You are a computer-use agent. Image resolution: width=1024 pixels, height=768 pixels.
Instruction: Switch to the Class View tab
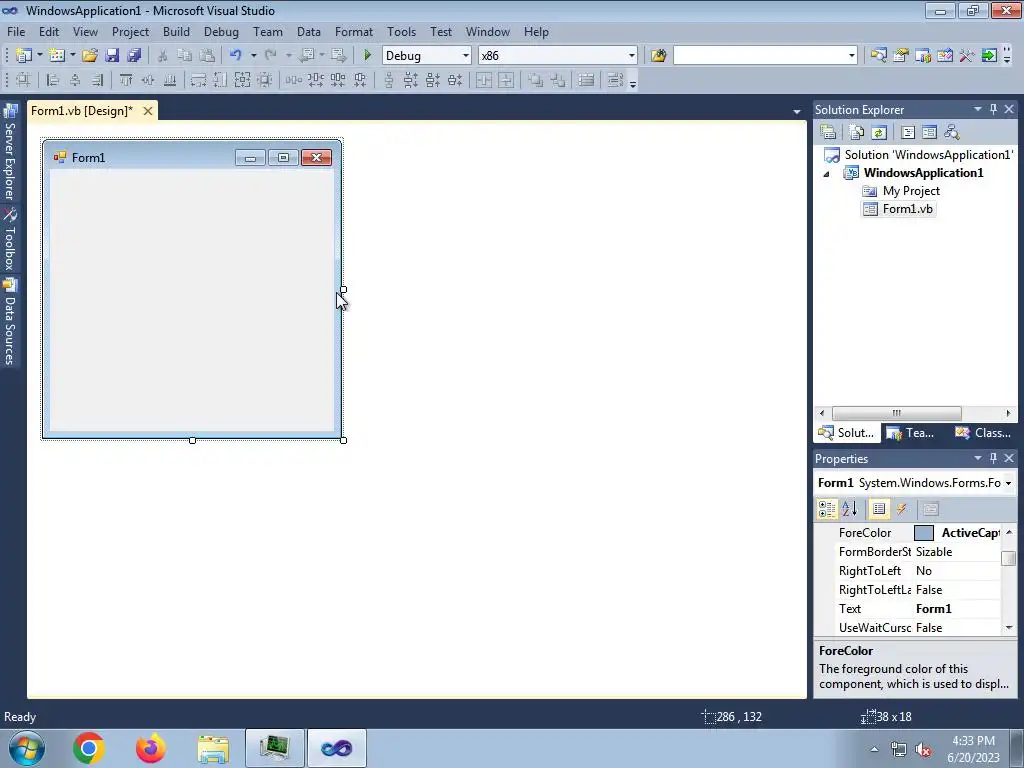[982, 433]
